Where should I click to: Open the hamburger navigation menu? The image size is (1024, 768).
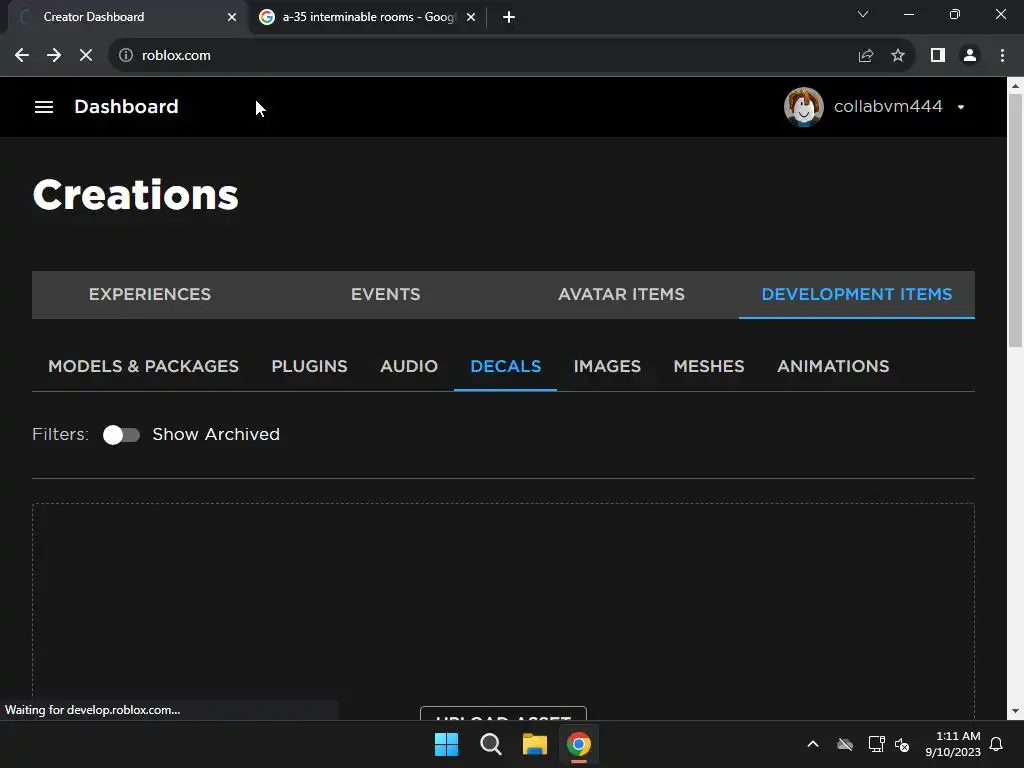click(x=44, y=106)
